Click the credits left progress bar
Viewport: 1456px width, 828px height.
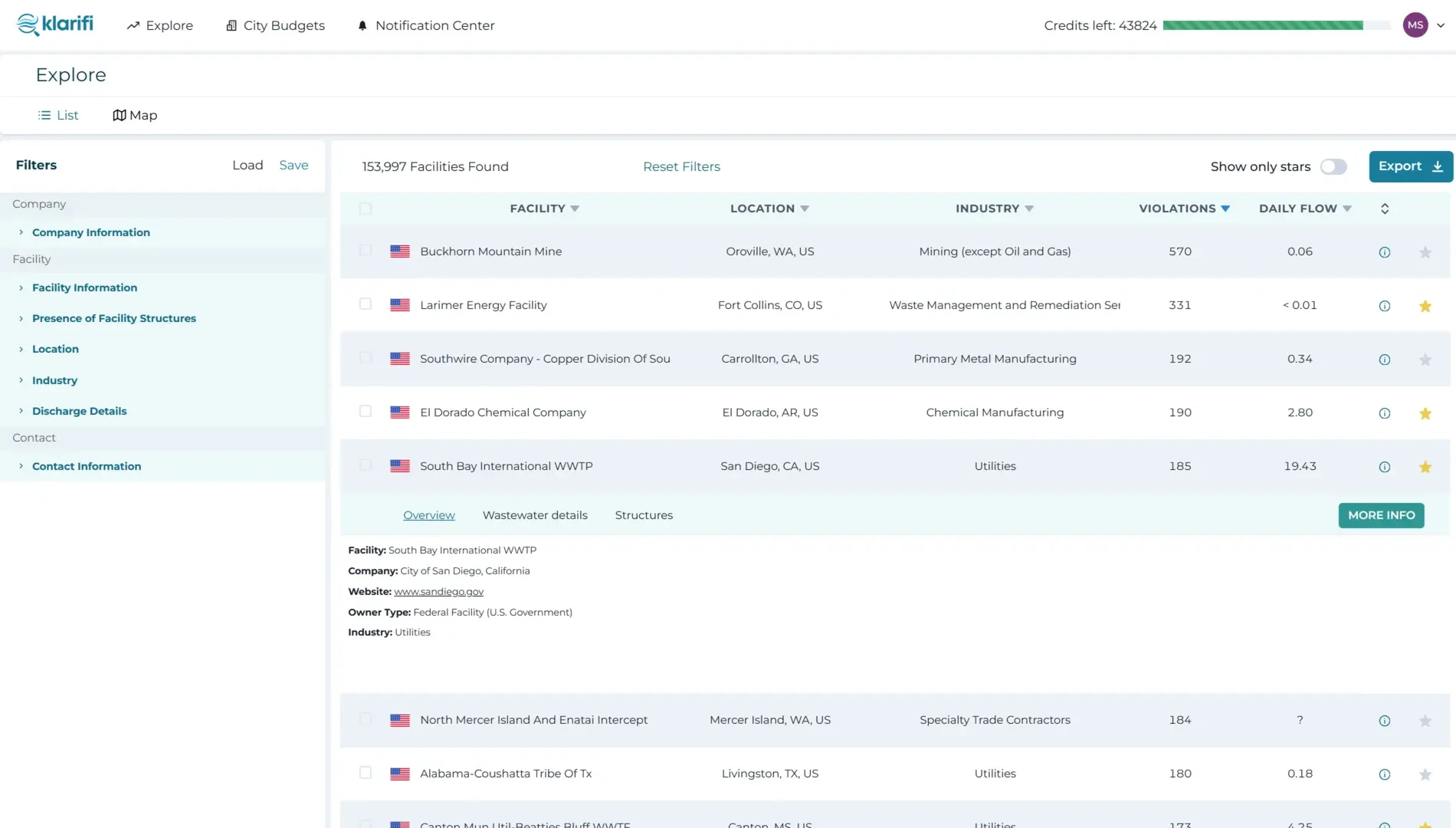(x=1275, y=25)
